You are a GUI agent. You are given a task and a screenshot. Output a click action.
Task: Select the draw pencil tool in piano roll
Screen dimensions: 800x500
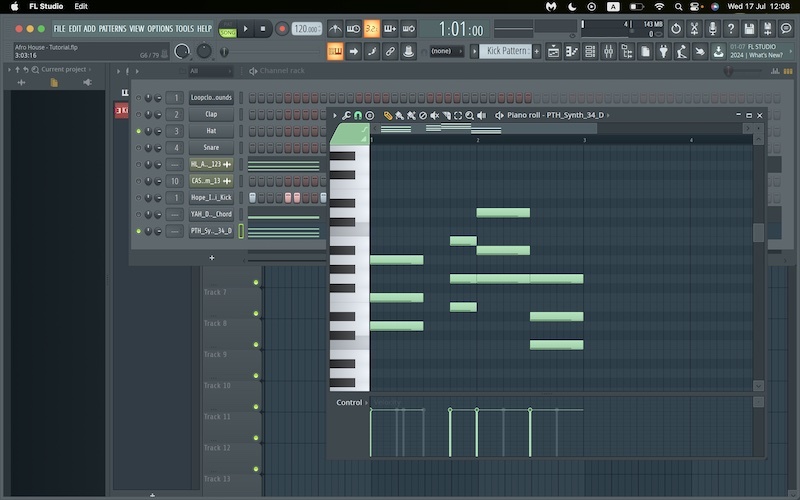(x=388, y=116)
